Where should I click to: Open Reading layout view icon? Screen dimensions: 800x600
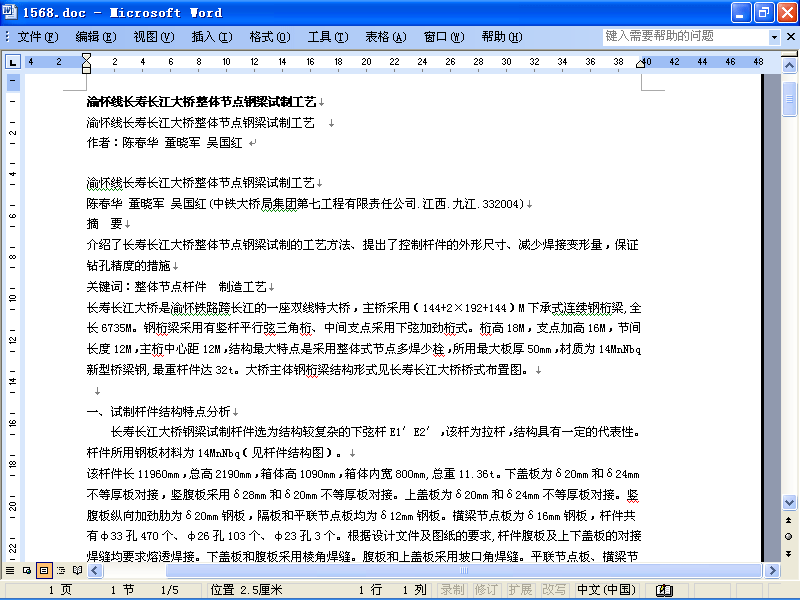pyautogui.click(x=77, y=570)
